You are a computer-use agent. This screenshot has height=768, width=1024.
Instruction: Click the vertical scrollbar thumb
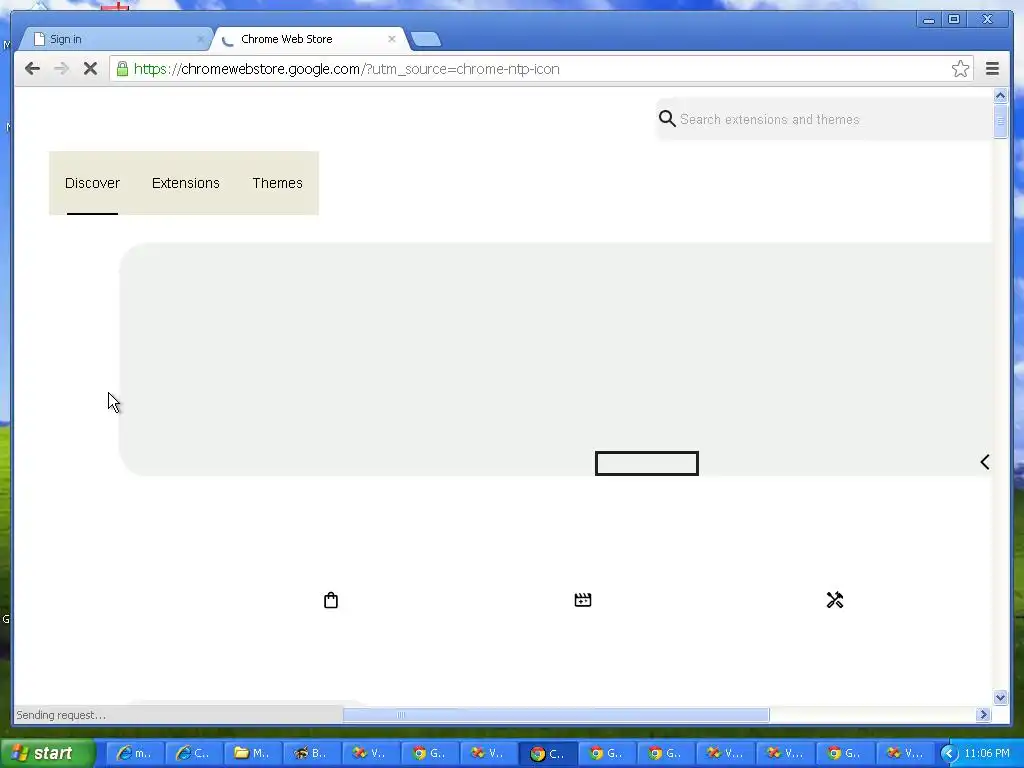coord(1000,121)
